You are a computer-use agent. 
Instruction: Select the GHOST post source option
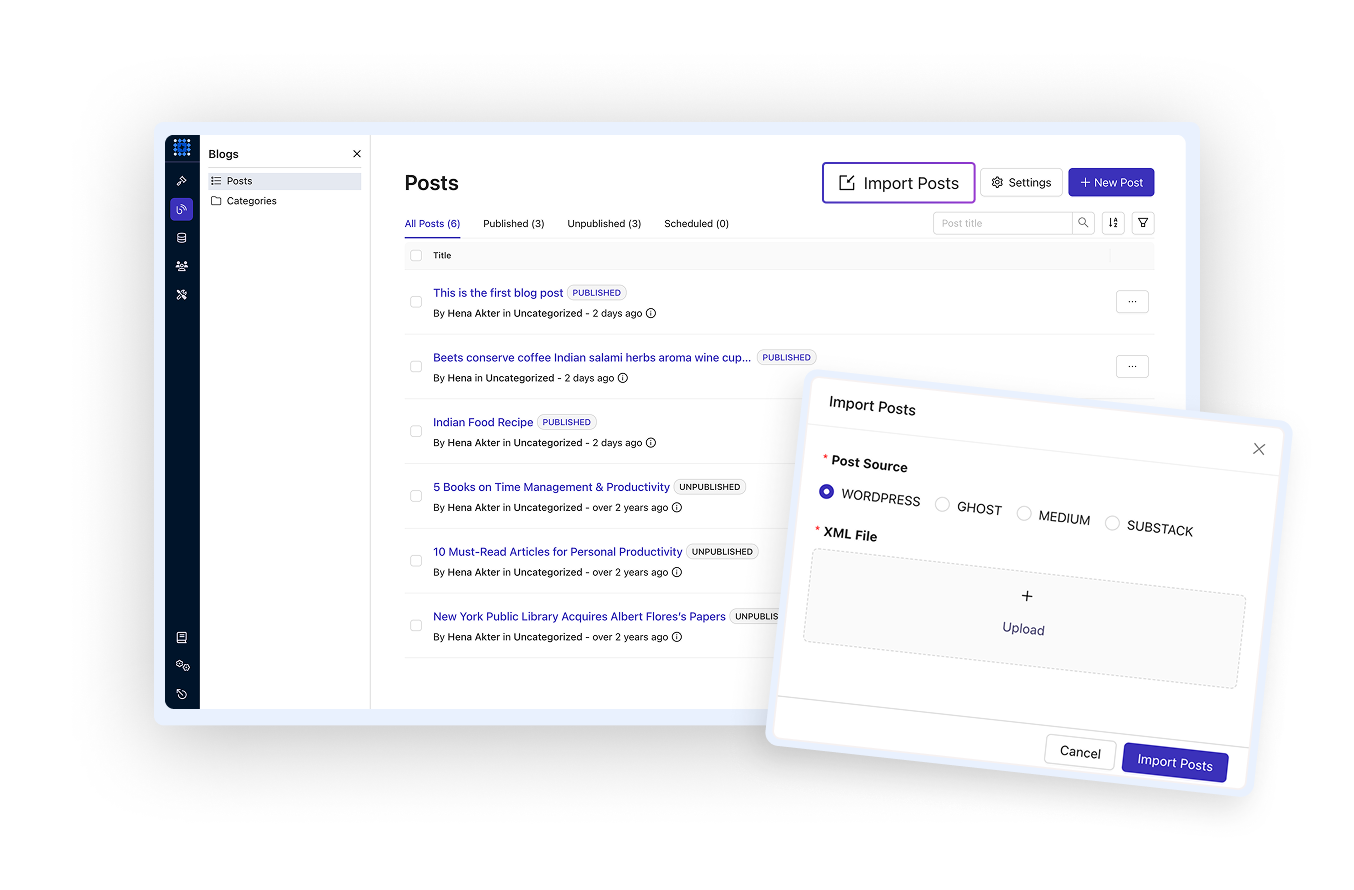point(942,505)
